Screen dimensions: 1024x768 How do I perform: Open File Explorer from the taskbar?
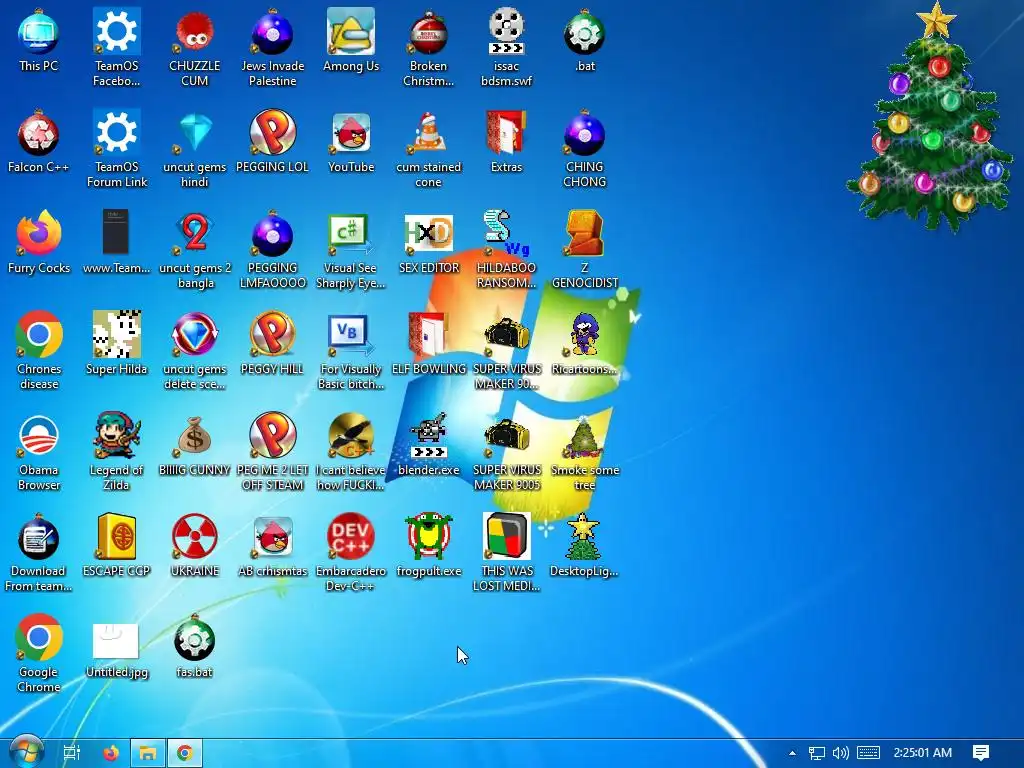(x=148, y=753)
